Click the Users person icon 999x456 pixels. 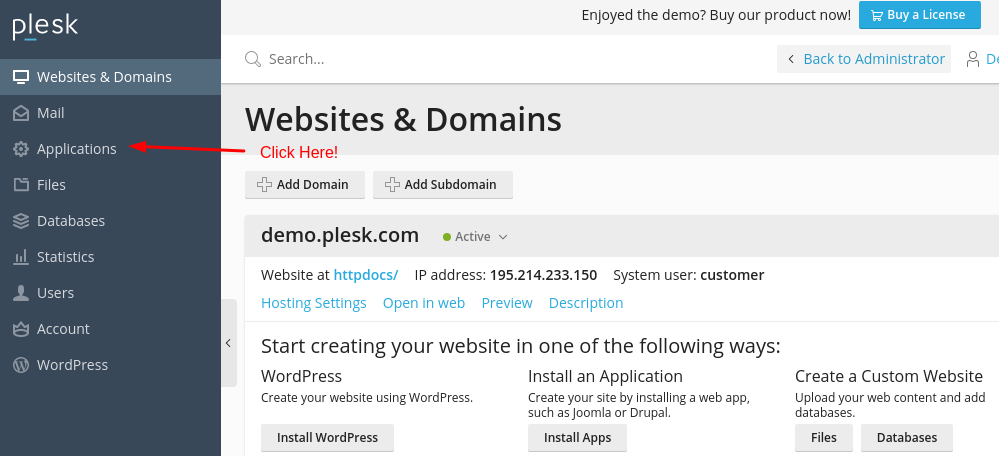[x=20, y=293]
